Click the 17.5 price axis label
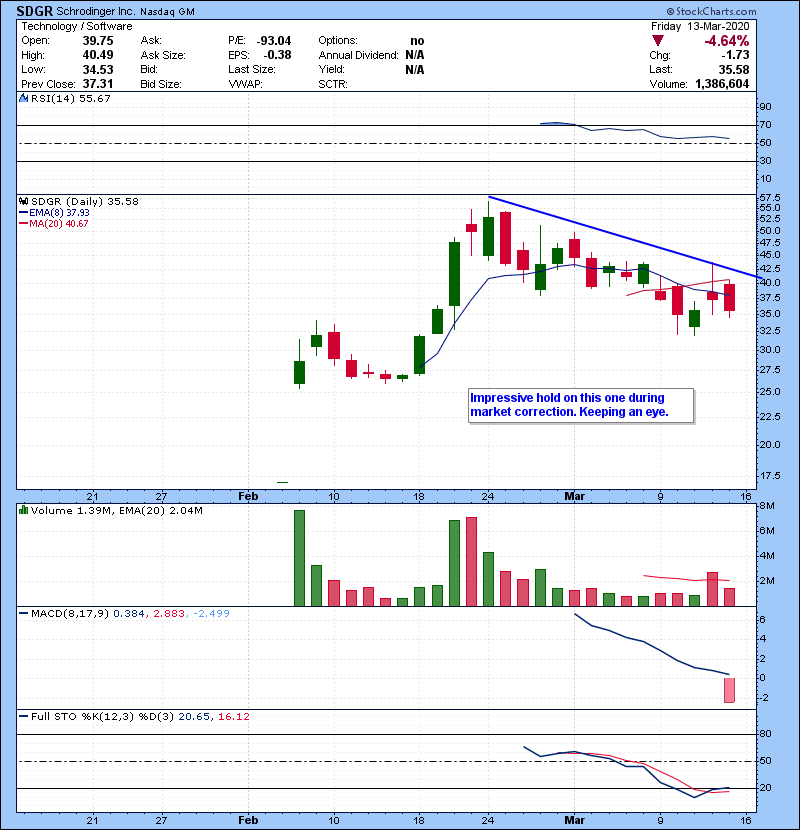This screenshot has height=830, width=800. coord(769,476)
